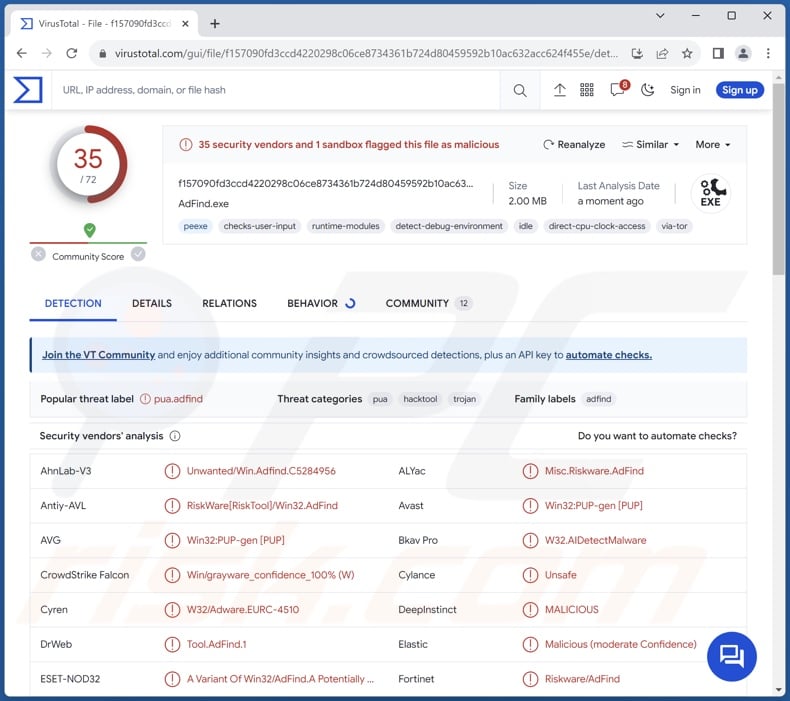
Task: Switch to the RELATIONS tab
Action: [x=229, y=303]
